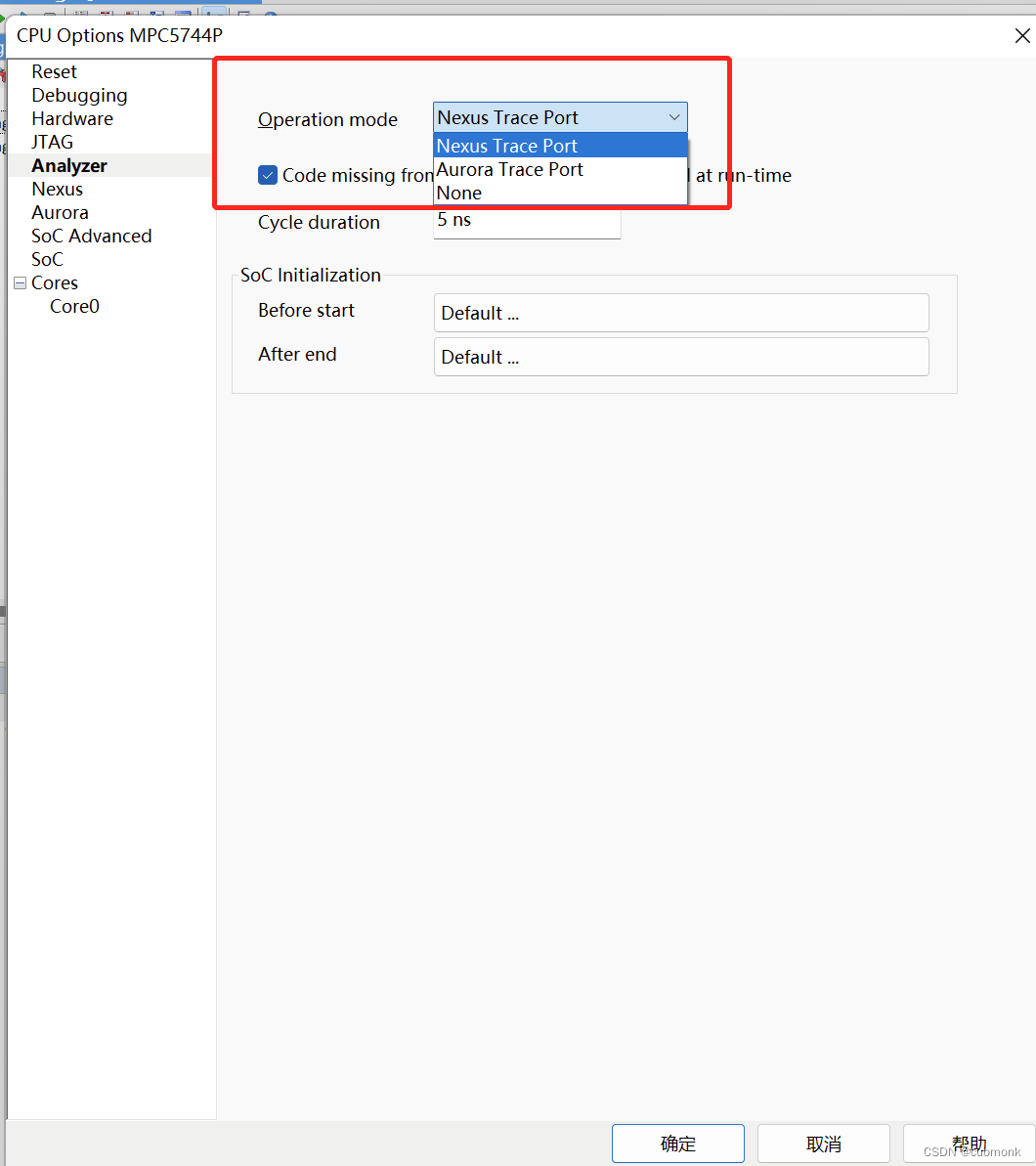Select the Cores entry in the tree
The image size is (1036, 1166).
55,282
